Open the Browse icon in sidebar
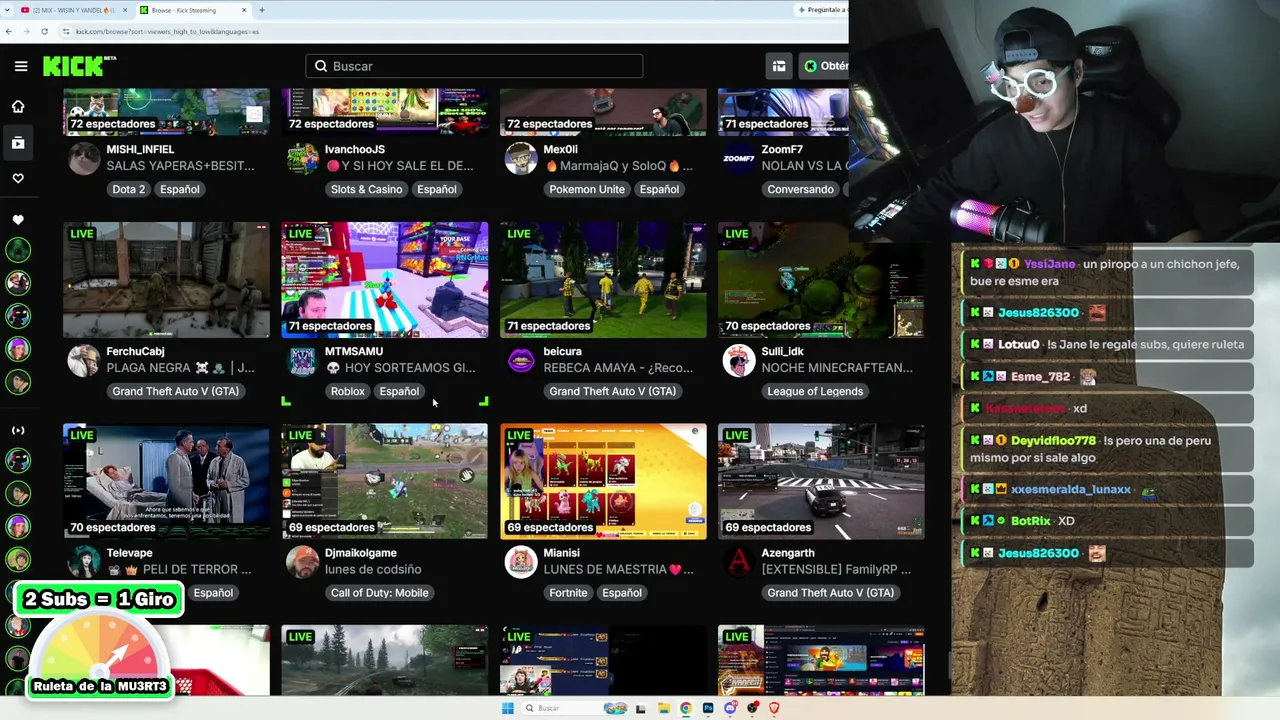The height and width of the screenshot is (720, 1280). click(18, 143)
